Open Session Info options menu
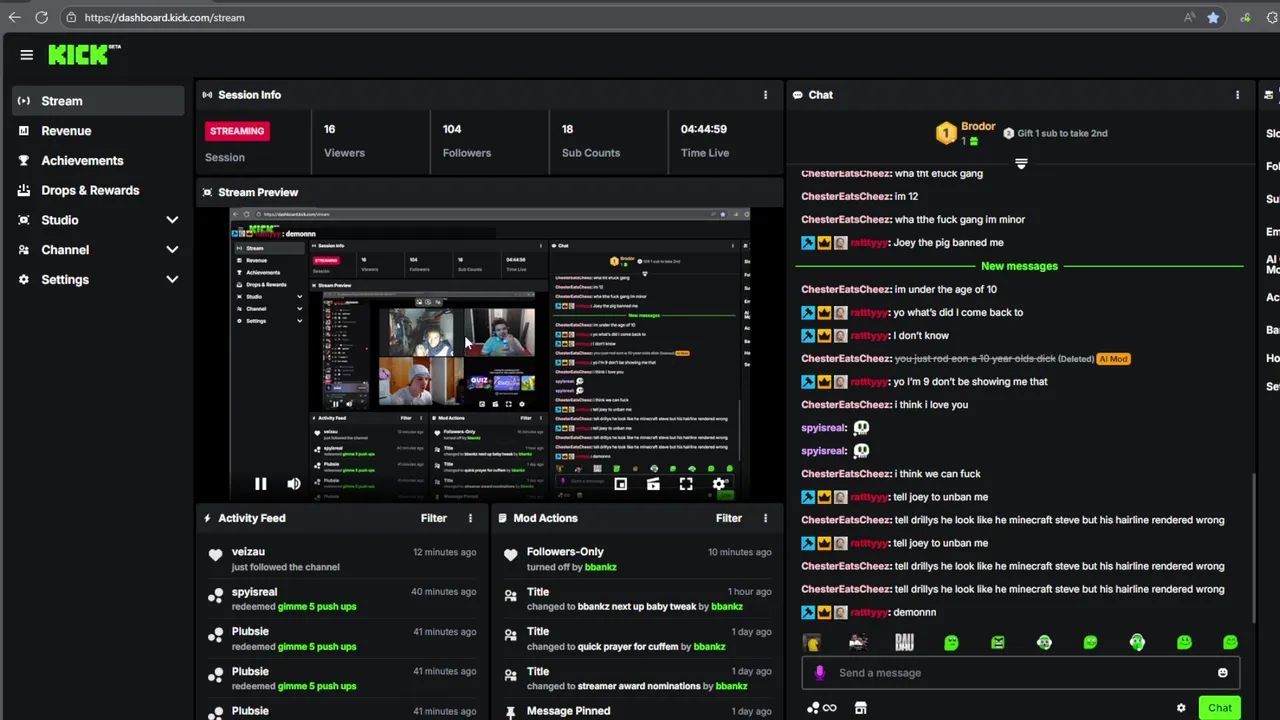 pyautogui.click(x=766, y=95)
